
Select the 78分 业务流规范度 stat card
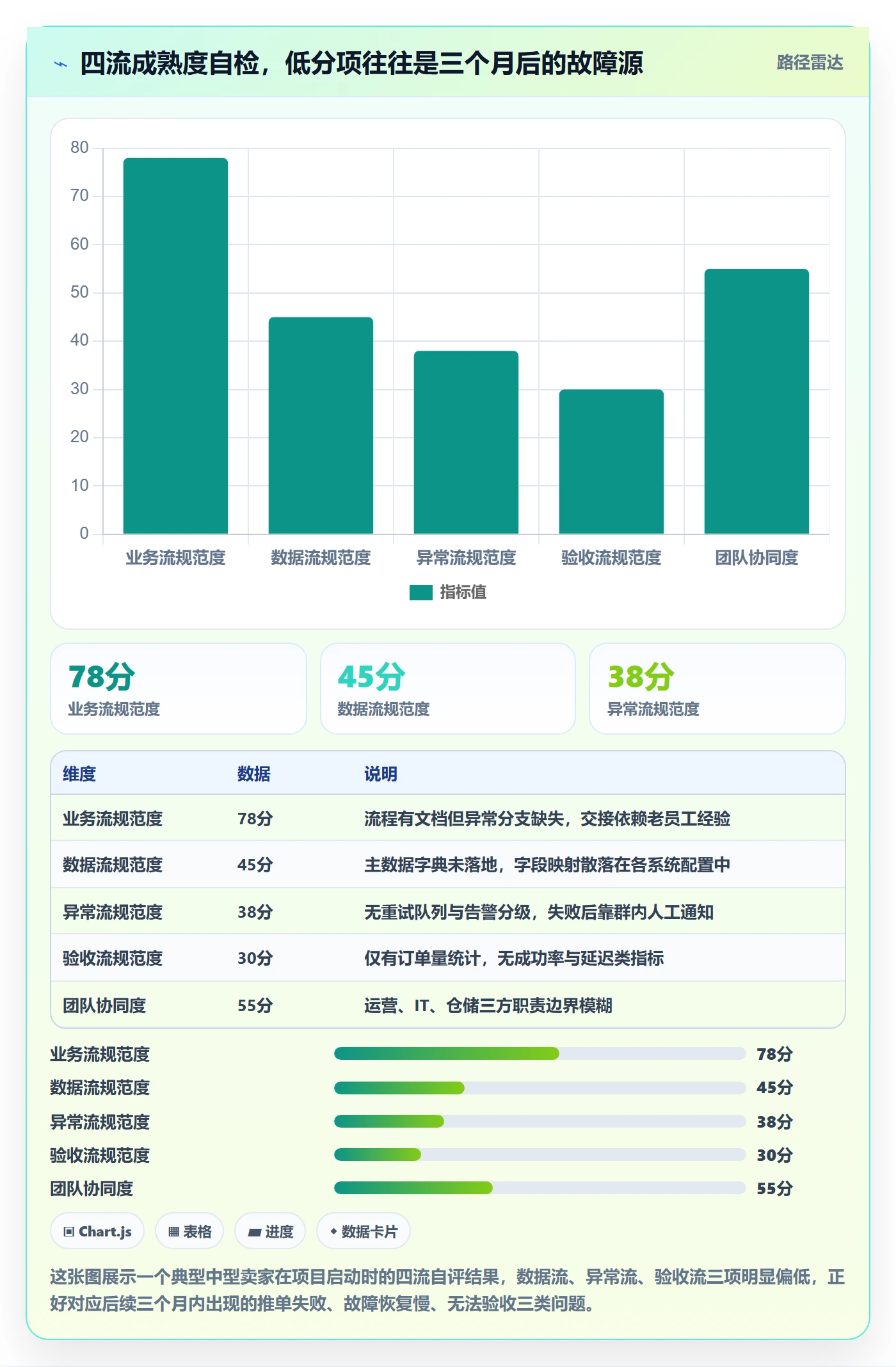[x=179, y=689]
